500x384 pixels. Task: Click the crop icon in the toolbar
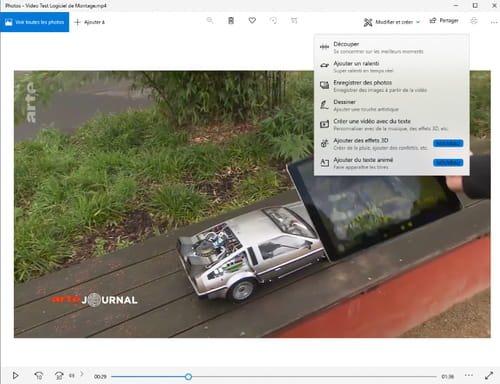click(294, 21)
